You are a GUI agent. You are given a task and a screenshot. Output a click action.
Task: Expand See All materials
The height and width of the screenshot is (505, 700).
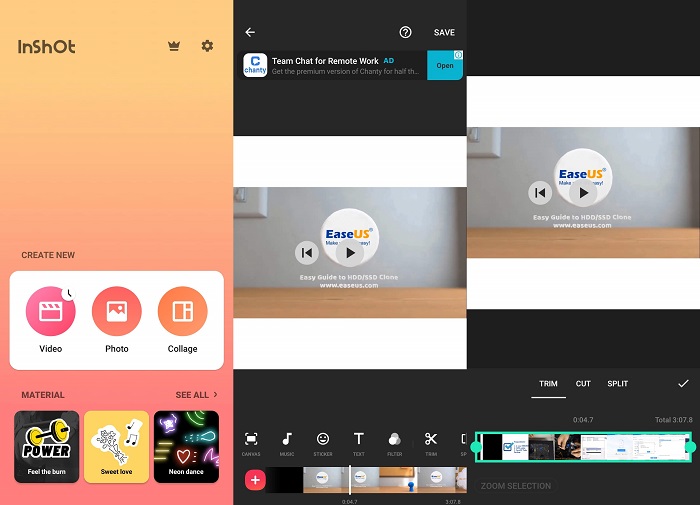click(x=196, y=395)
